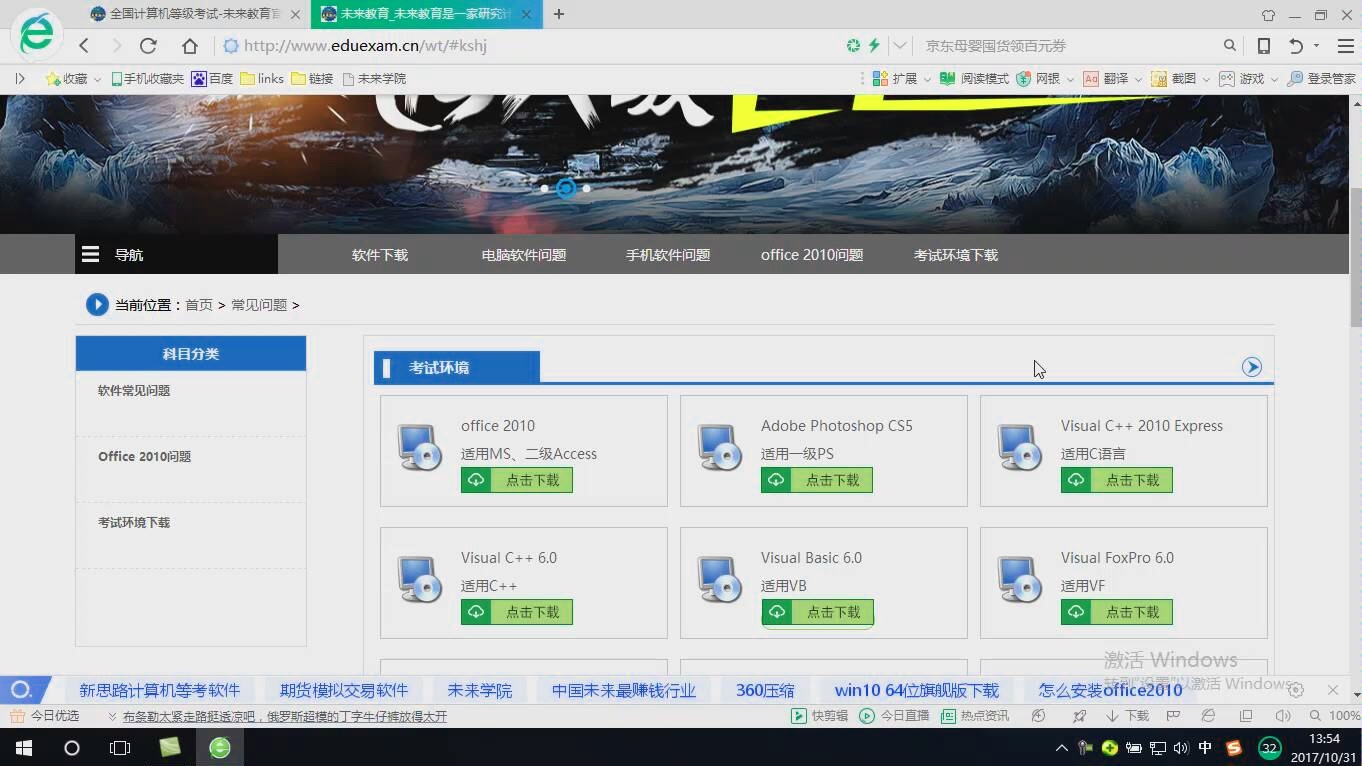Adjust the 100% page zoom control
Image resolution: width=1362 pixels, height=766 pixels.
[x=1341, y=716]
